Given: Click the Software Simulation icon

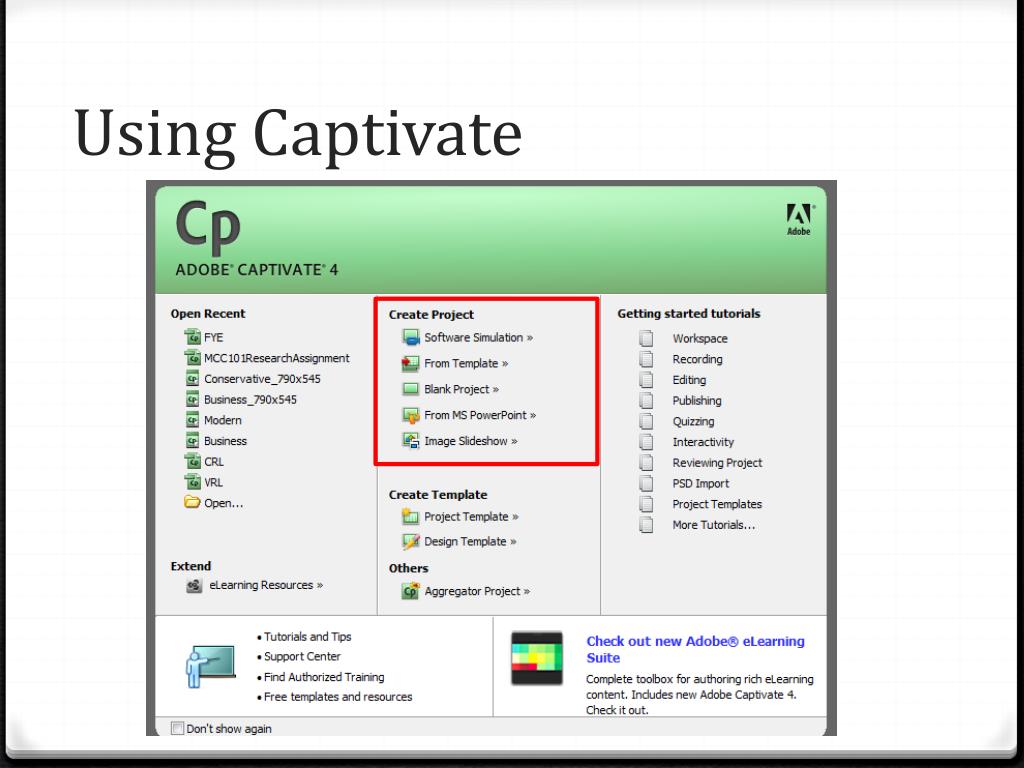Looking at the screenshot, I should click(x=411, y=338).
